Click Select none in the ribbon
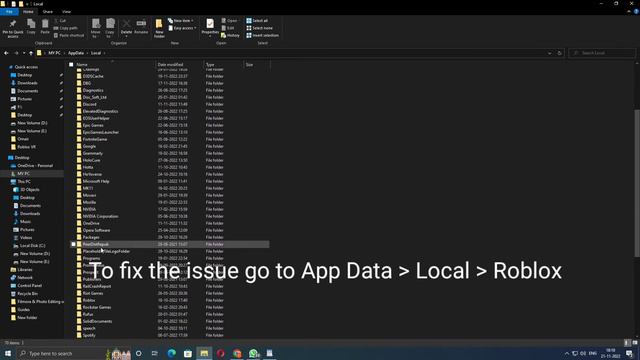This screenshot has width=640, height=360. coord(260,28)
